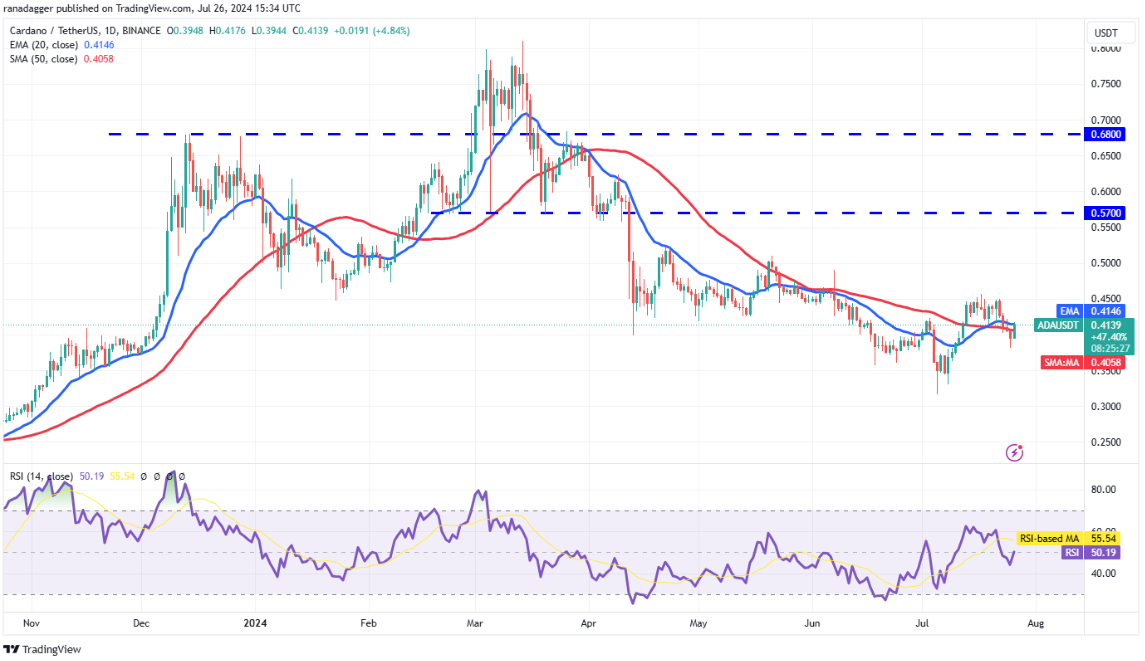This screenshot has width=1145, height=661.
Task: Click the Mar label on time axis
Action: 475,623
